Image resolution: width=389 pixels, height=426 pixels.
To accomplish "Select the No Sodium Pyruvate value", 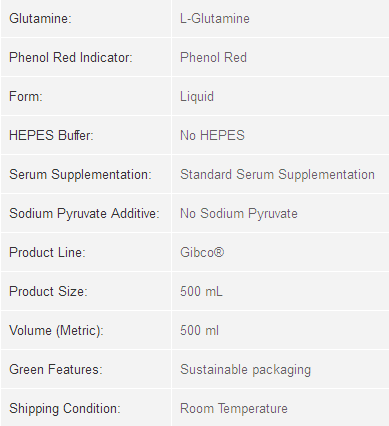I will pos(239,213).
